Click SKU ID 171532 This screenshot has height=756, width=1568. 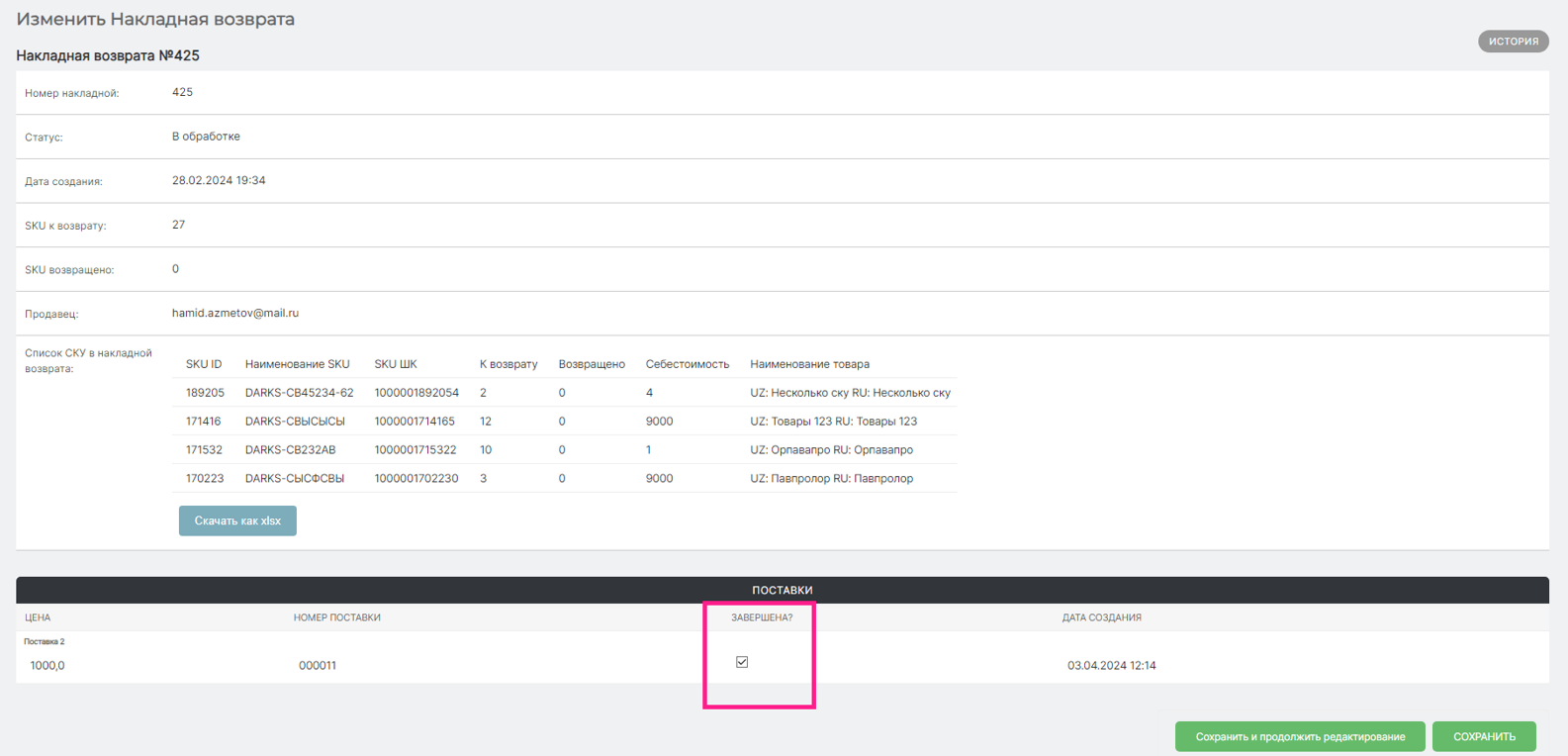point(204,450)
